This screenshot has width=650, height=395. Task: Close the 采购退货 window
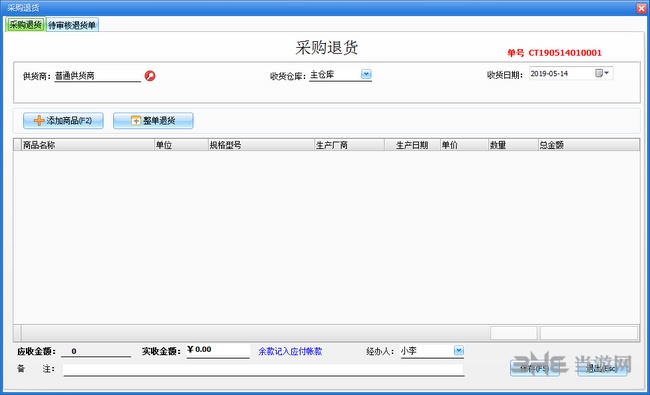pyautogui.click(x=641, y=8)
